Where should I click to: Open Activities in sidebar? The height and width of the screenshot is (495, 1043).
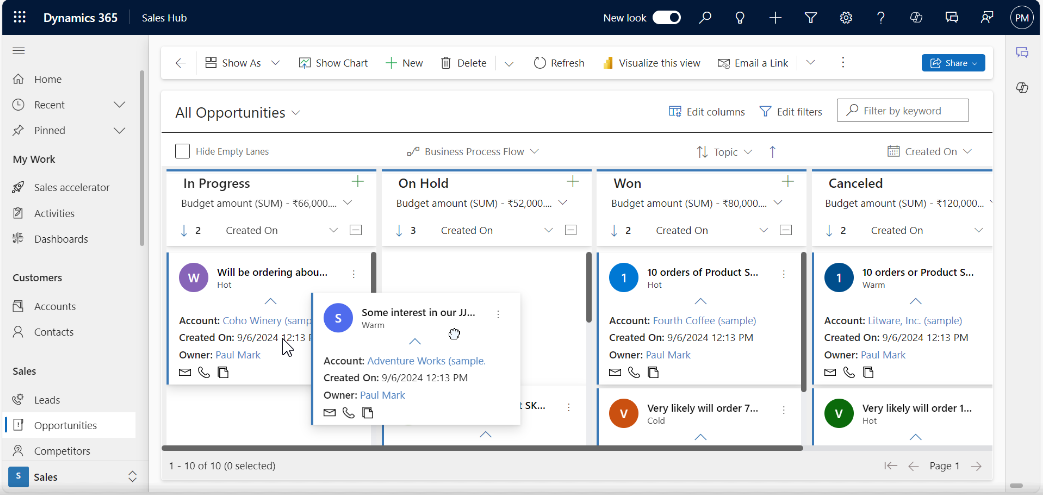(54, 214)
